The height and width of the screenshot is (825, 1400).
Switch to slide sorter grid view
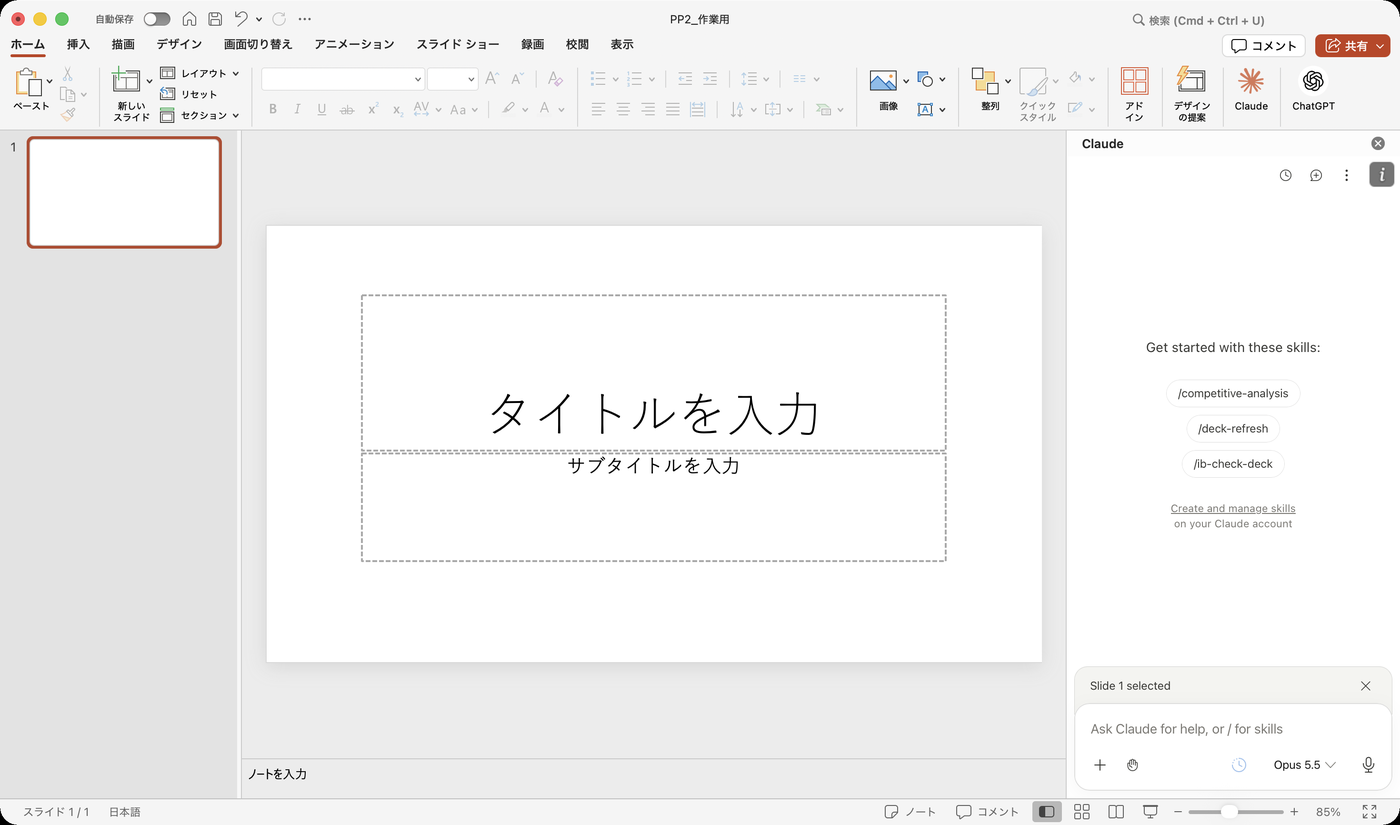1081,812
